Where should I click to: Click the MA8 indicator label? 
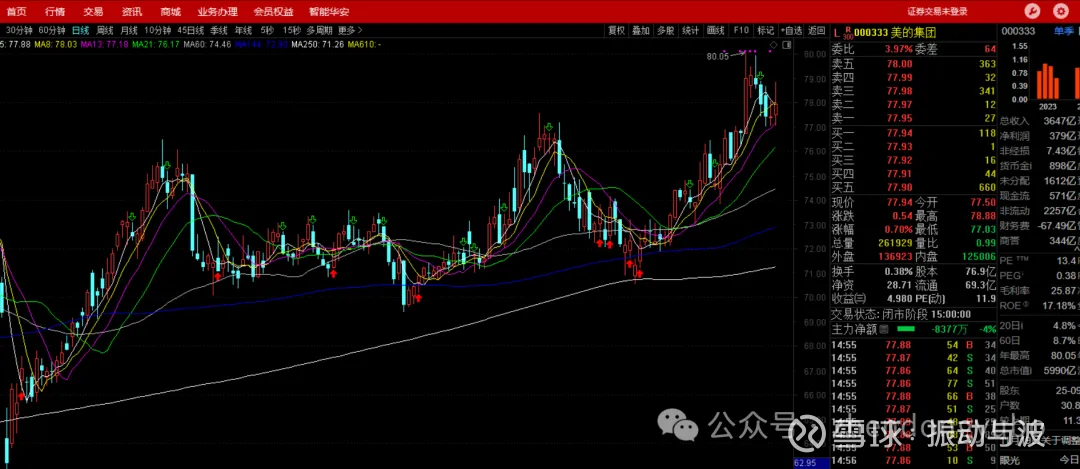[x=56, y=44]
